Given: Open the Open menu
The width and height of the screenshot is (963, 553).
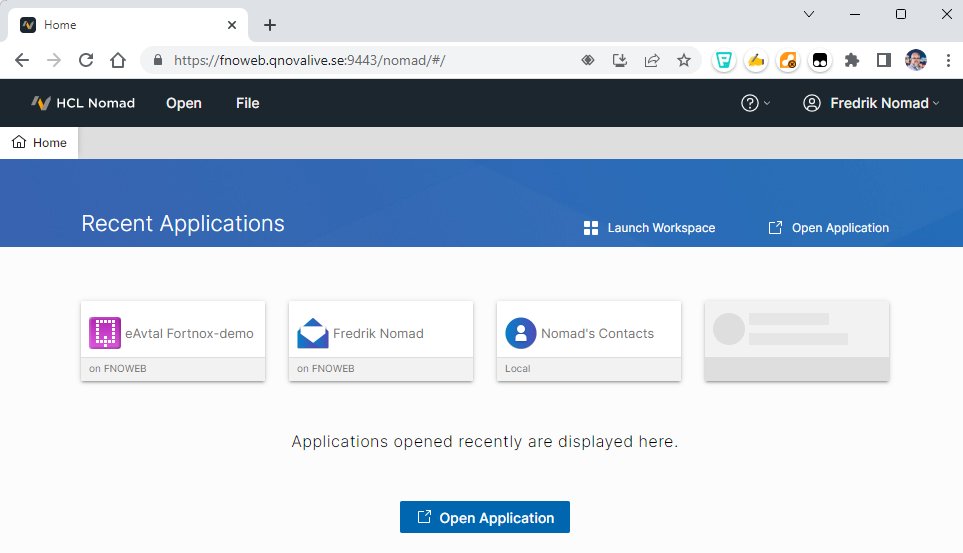Looking at the screenshot, I should pyautogui.click(x=184, y=103).
